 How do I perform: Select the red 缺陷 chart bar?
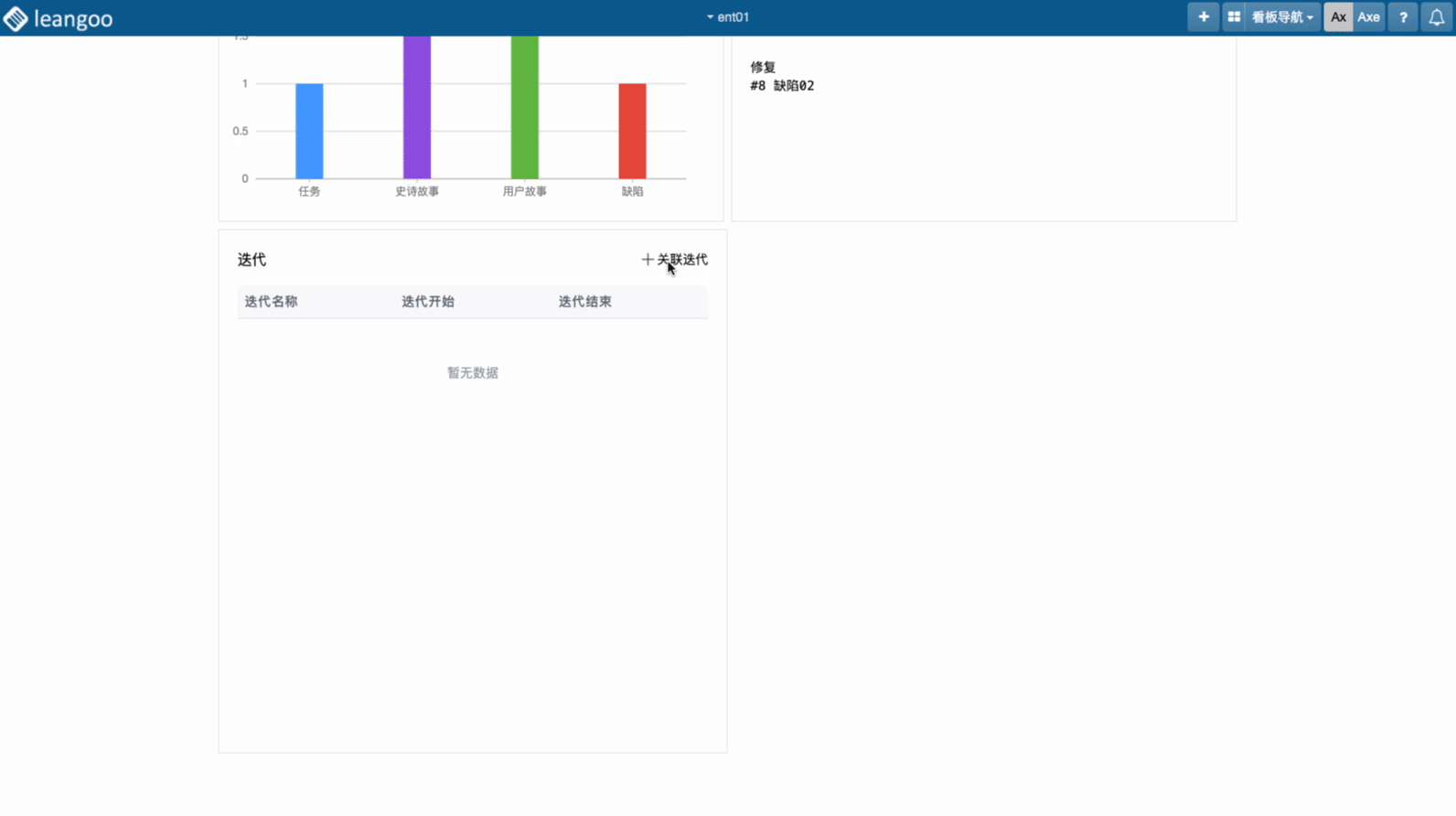point(632,131)
